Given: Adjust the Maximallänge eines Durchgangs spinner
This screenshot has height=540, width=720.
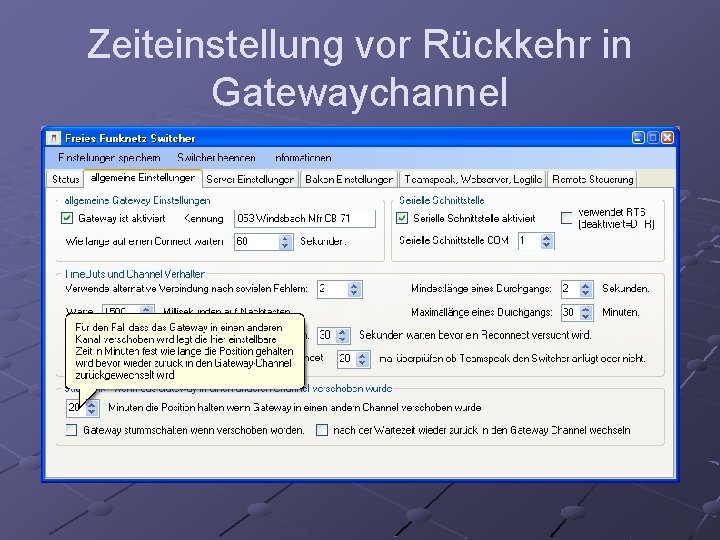Looking at the screenshot, I should 585,313.
